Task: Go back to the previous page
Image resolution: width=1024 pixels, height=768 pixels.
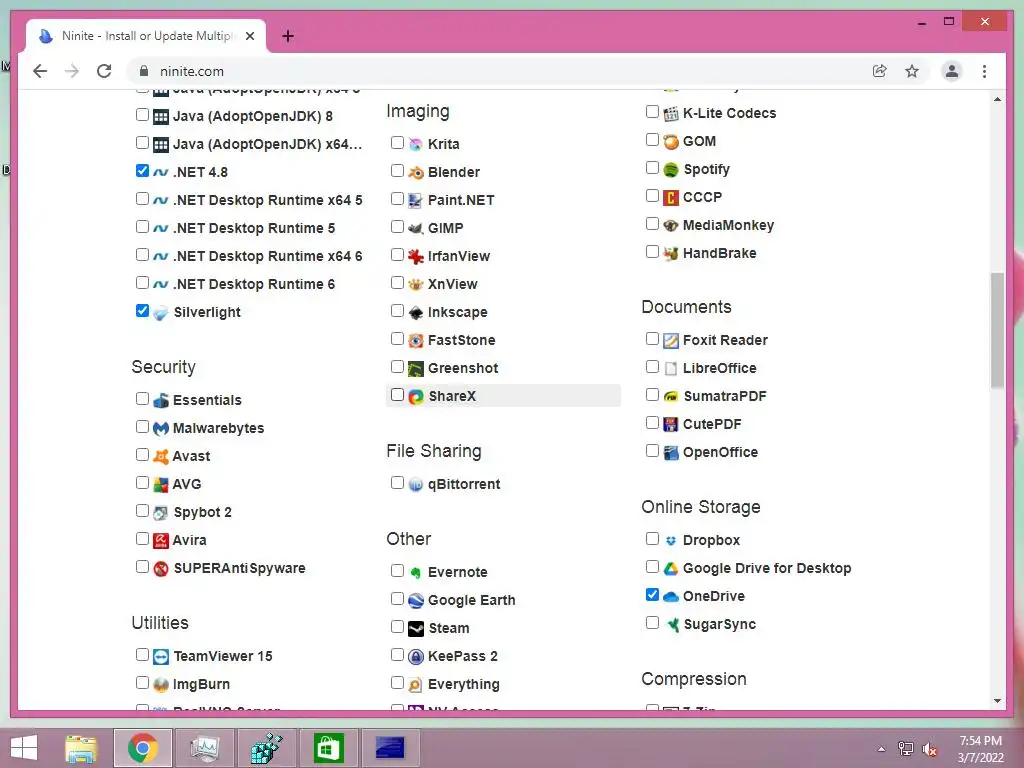Action: (x=40, y=71)
